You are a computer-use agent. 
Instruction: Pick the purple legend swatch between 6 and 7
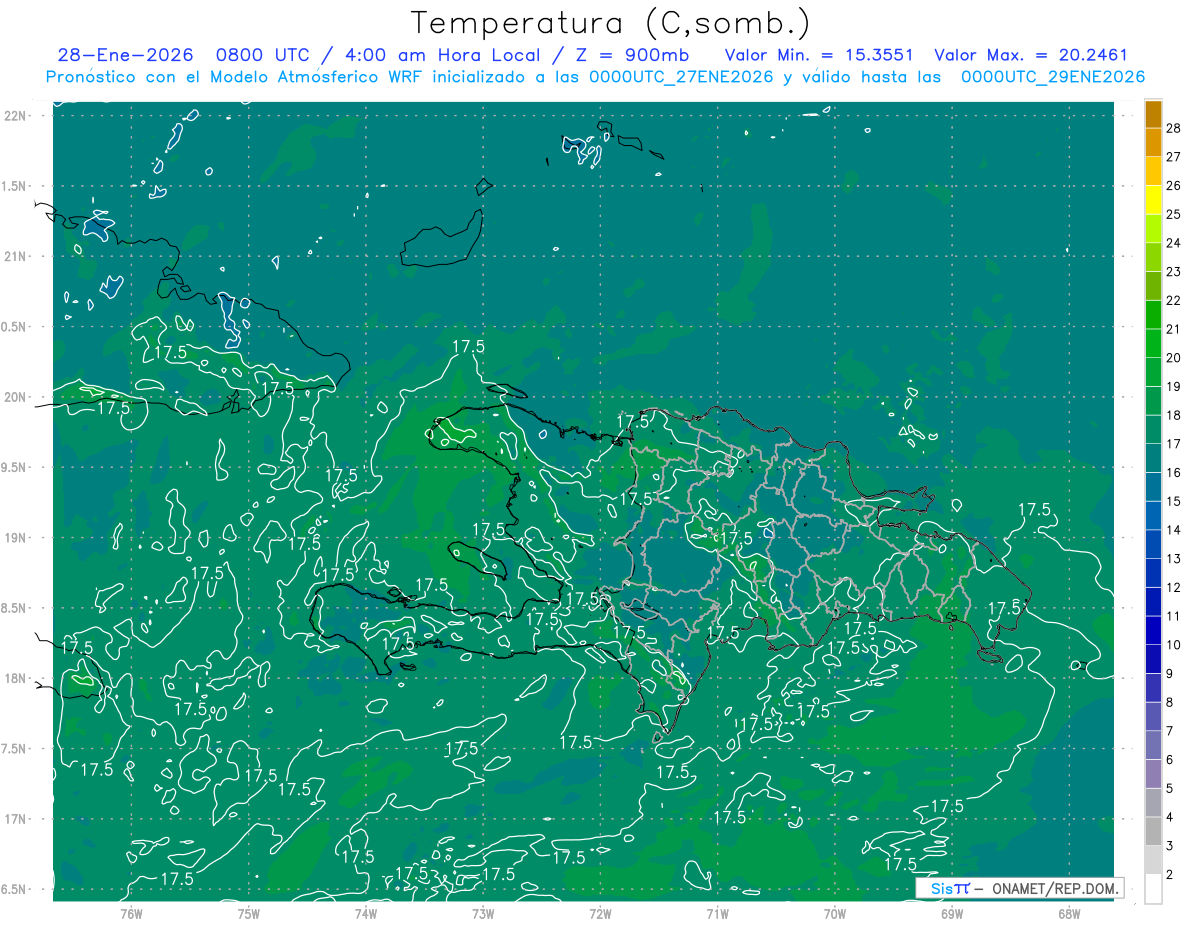click(1153, 746)
